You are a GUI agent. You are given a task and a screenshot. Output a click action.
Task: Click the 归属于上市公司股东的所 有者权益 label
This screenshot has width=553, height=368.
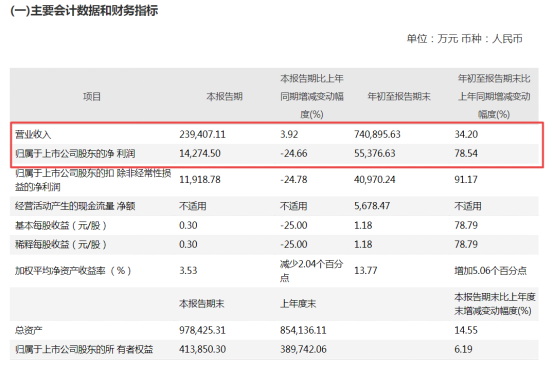pos(84,349)
